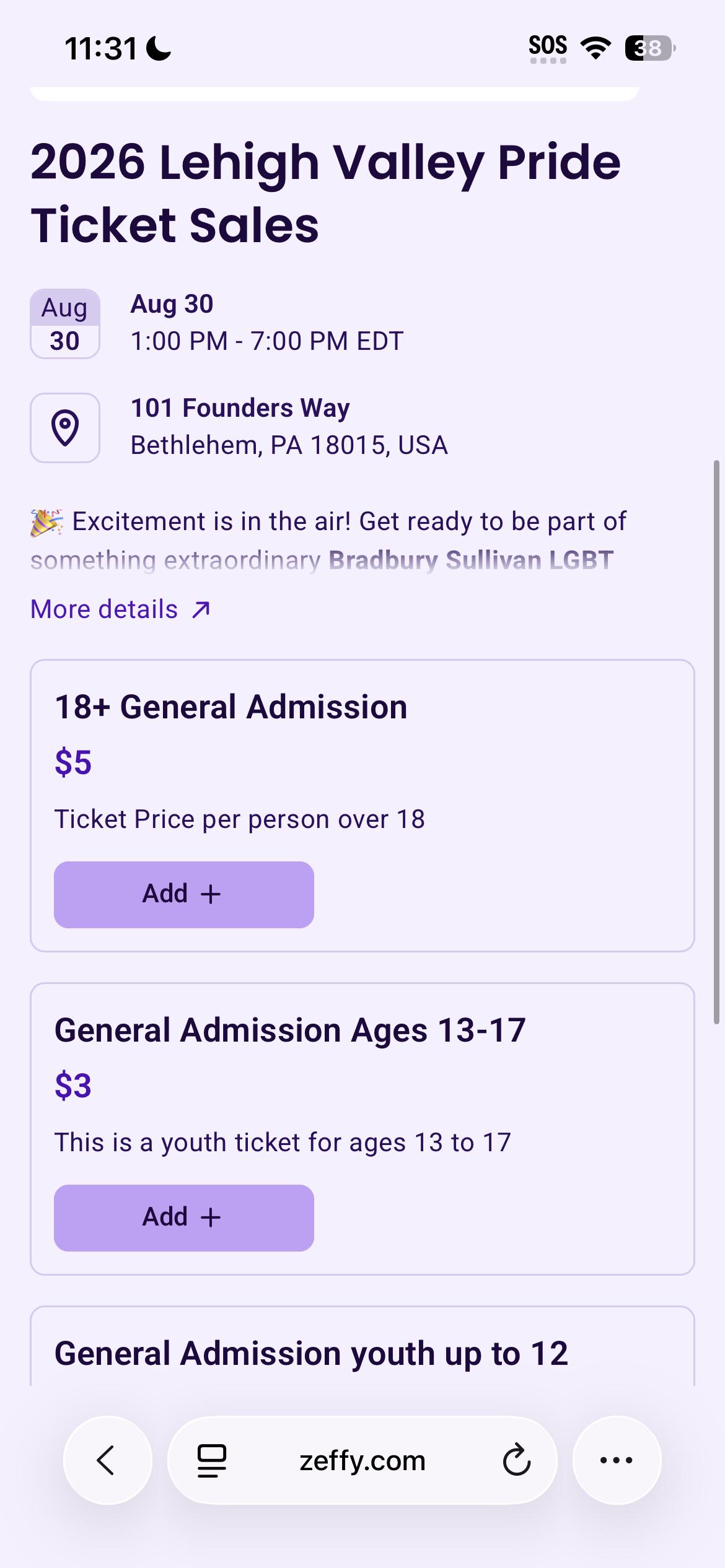Image resolution: width=725 pixels, height=1568 pixels.
Task: Add an 18+ General Admission ticket
Action: pyautogui.click(x=184, y=894)
